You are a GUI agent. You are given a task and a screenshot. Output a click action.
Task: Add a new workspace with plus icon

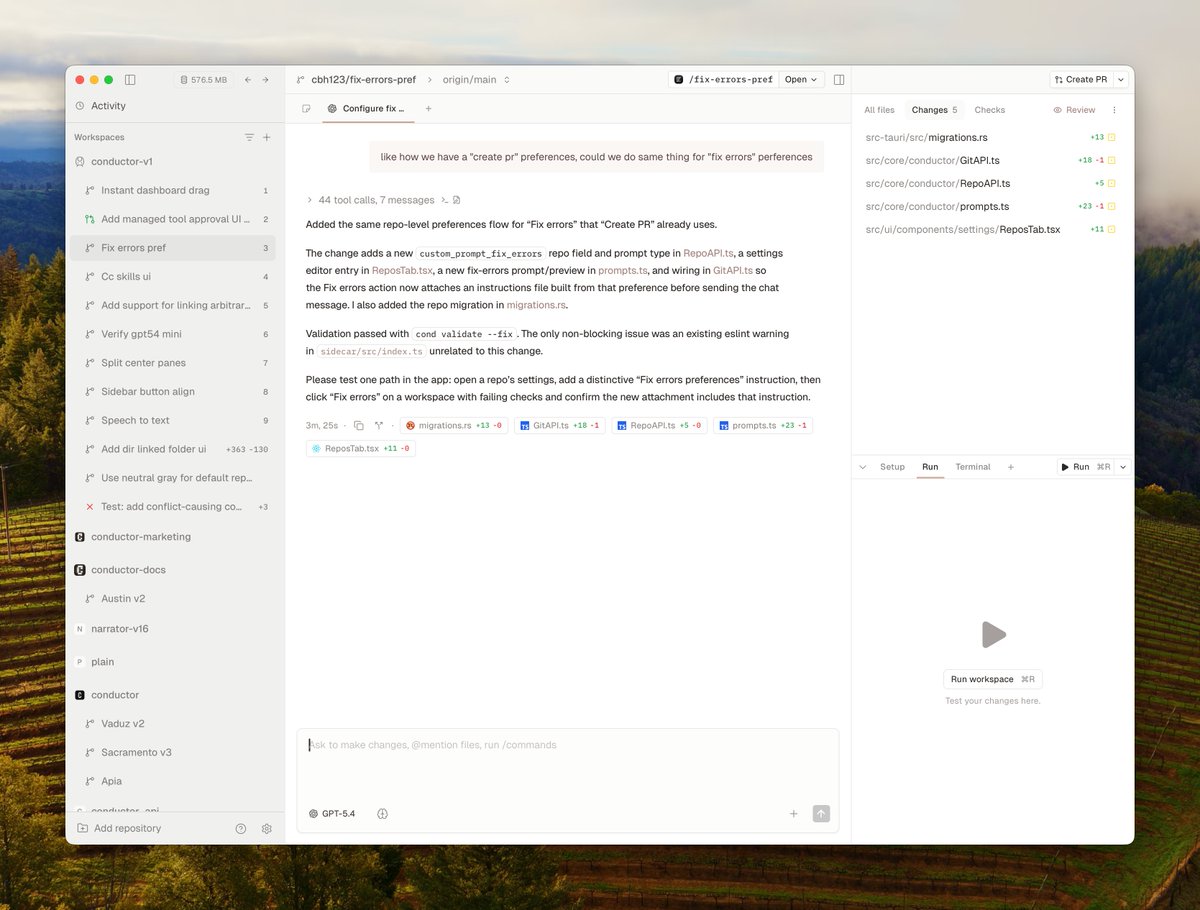267,137
